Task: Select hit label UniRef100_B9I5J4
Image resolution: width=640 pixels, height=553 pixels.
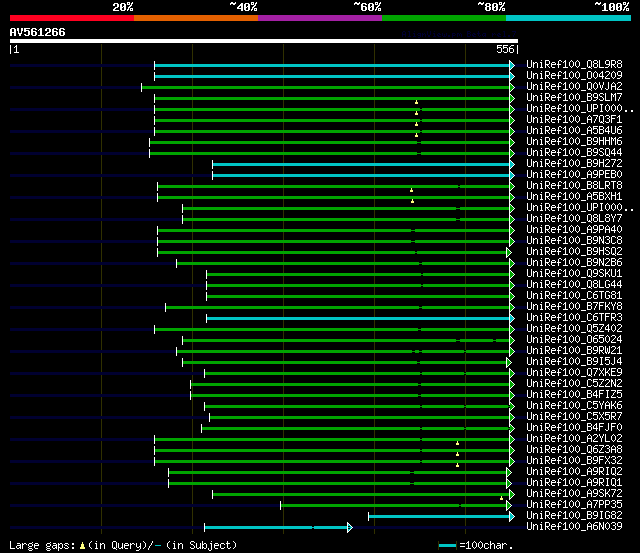Action: tap(574, 362)
